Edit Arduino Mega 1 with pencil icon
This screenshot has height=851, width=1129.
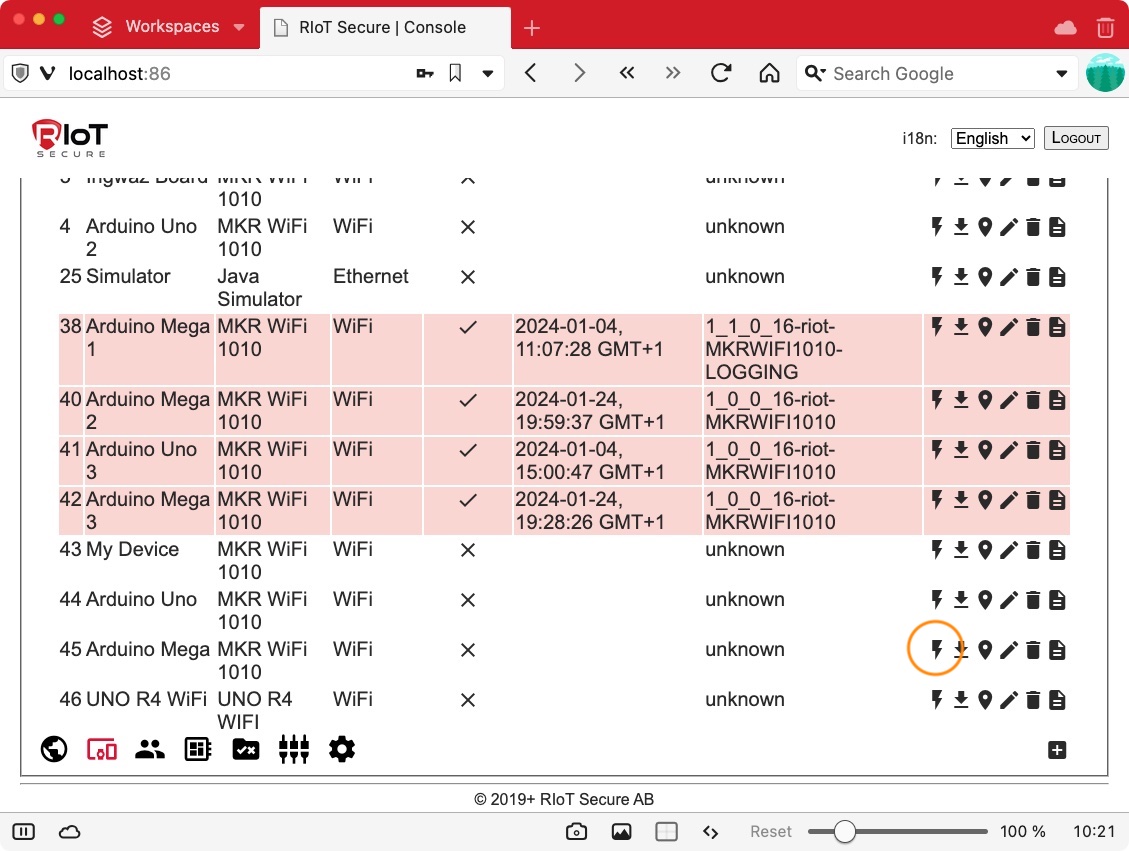point(1009,327)
